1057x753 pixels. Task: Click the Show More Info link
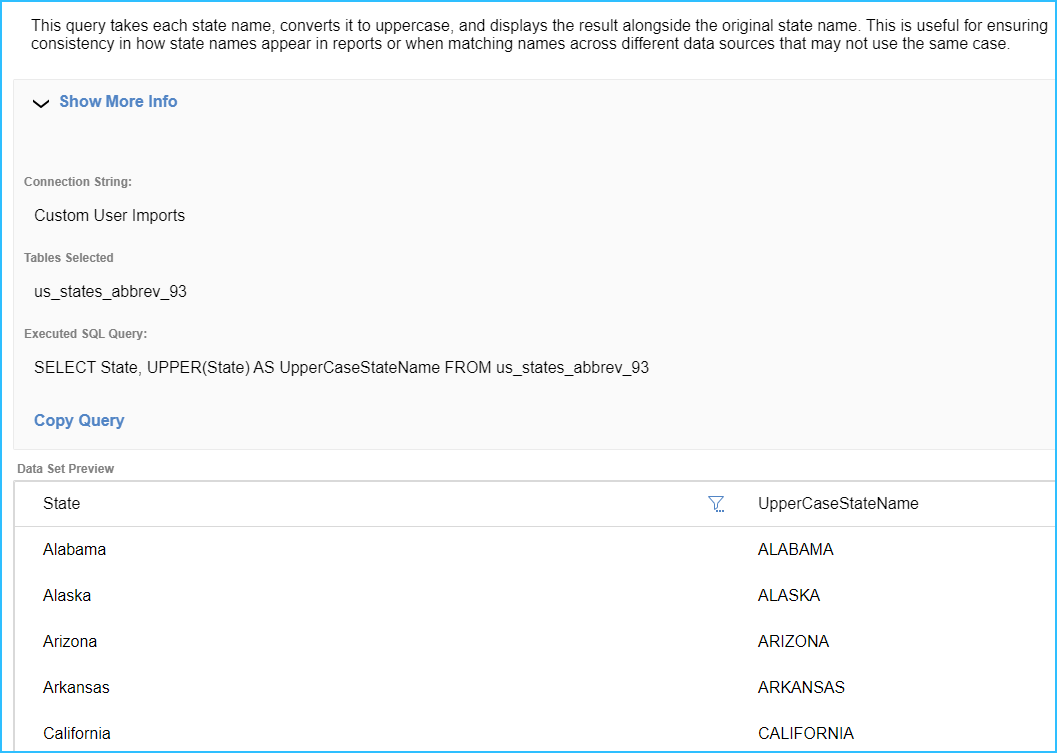tap(118, 101)
